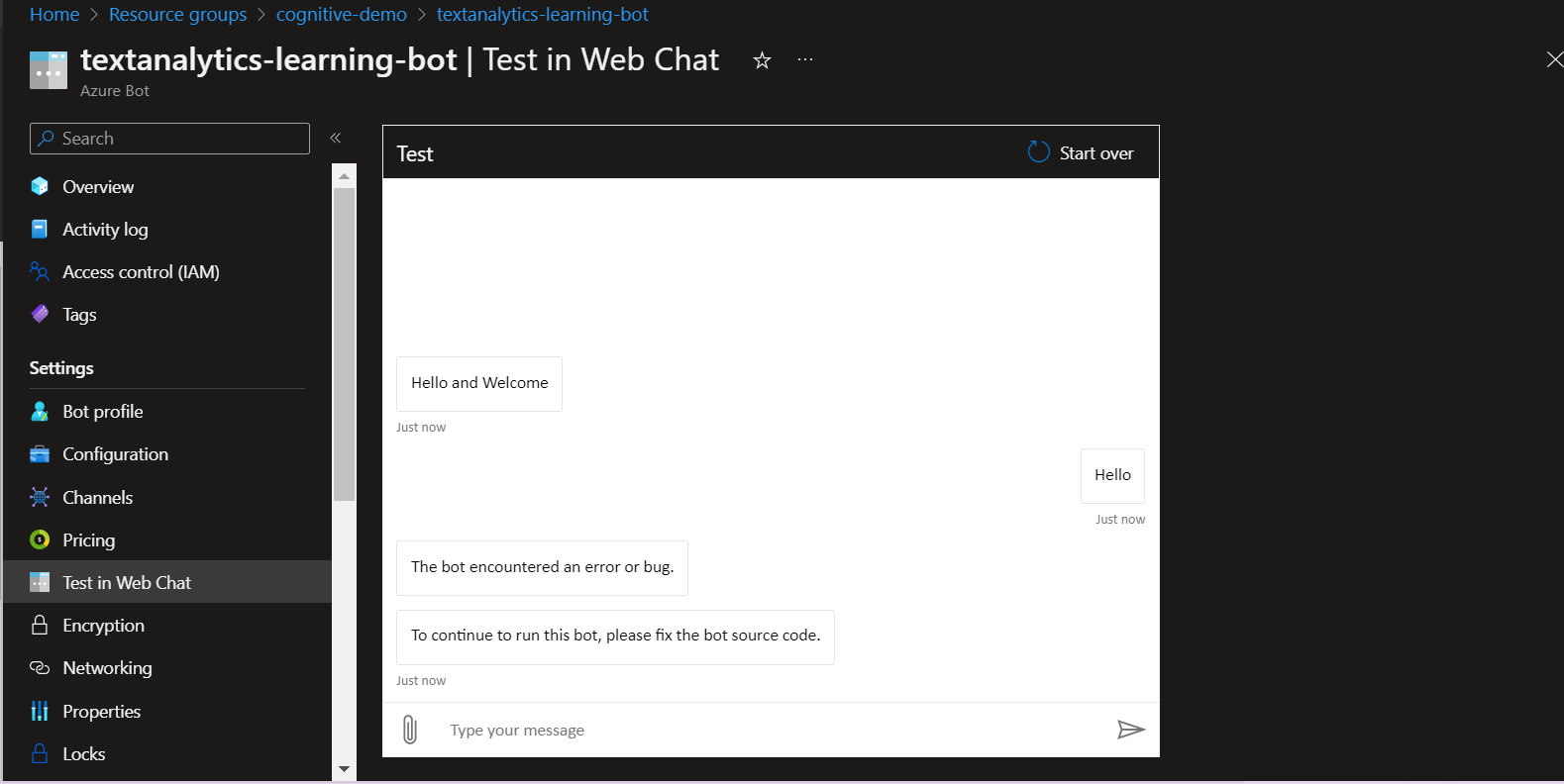Open the Networking settings

(167, 667)
